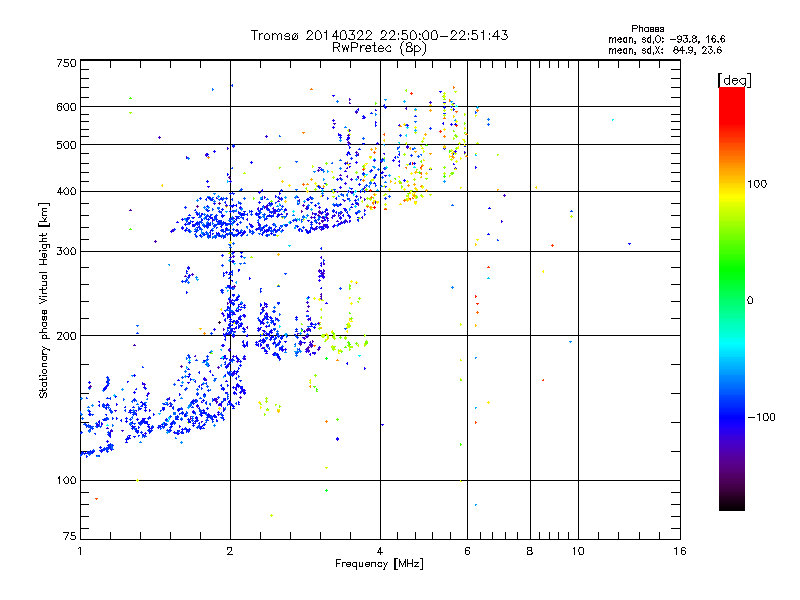Click the x-axis title 'Frequency [MHz]'
The image size is (800, 600).
point(379,564)
